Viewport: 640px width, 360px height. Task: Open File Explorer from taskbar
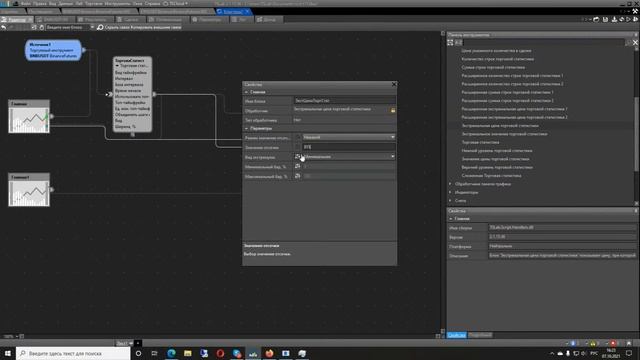coord(188,353)
